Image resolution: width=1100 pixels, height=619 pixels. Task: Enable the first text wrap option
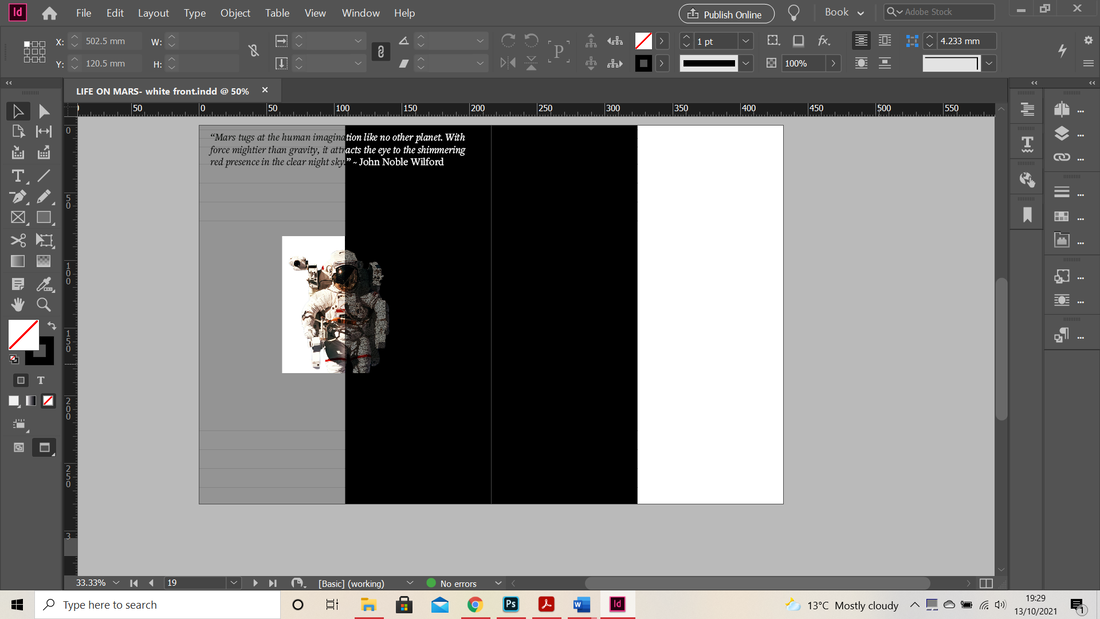pyautogui.click(x=861, y=41)
